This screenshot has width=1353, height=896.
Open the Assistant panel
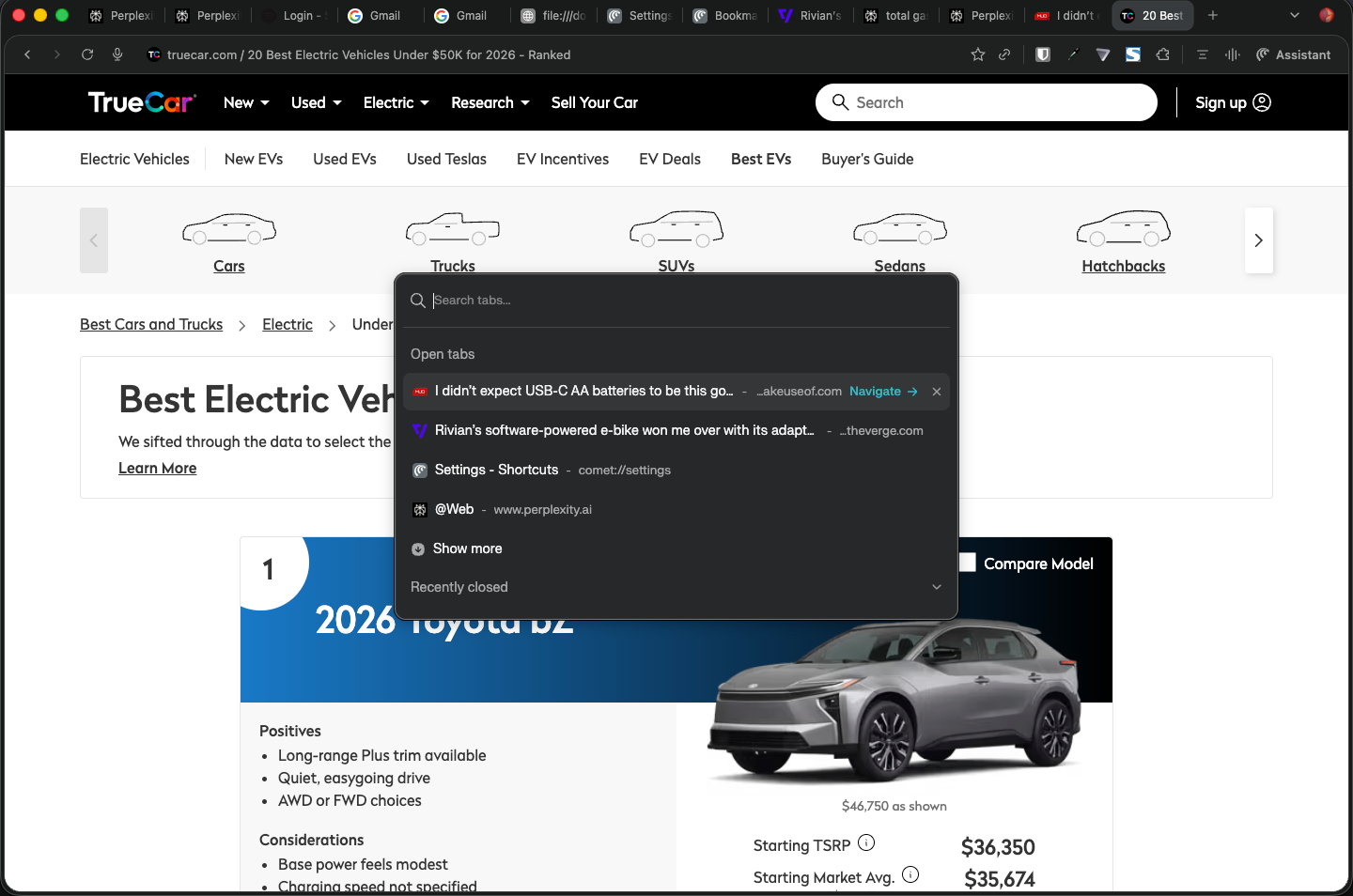pyautogui.click(x=1293, y=54)
